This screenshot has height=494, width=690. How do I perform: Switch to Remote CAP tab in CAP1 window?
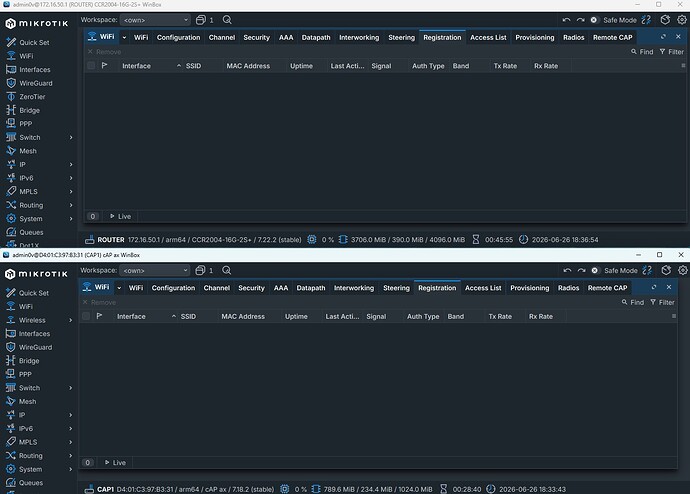click(x=607, y=288)
